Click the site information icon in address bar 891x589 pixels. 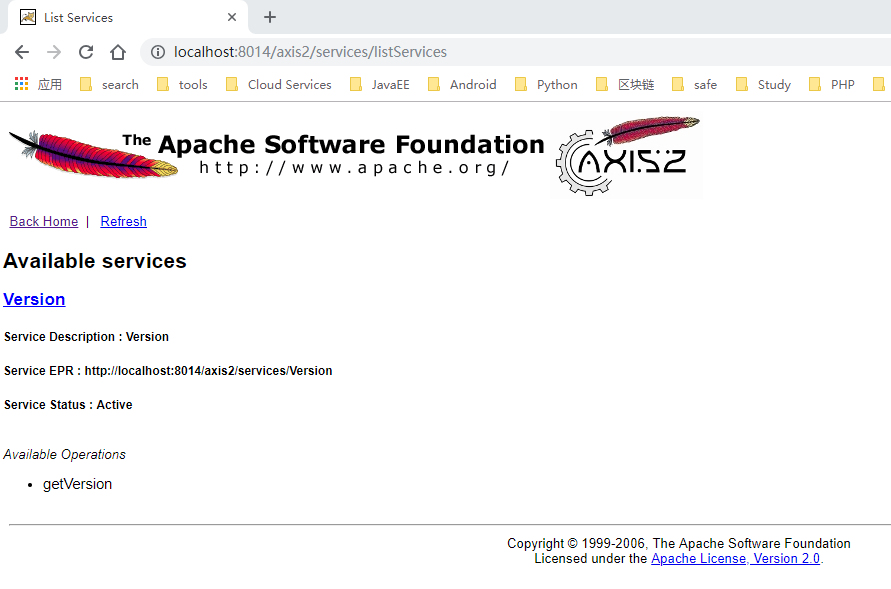point(157,52)
